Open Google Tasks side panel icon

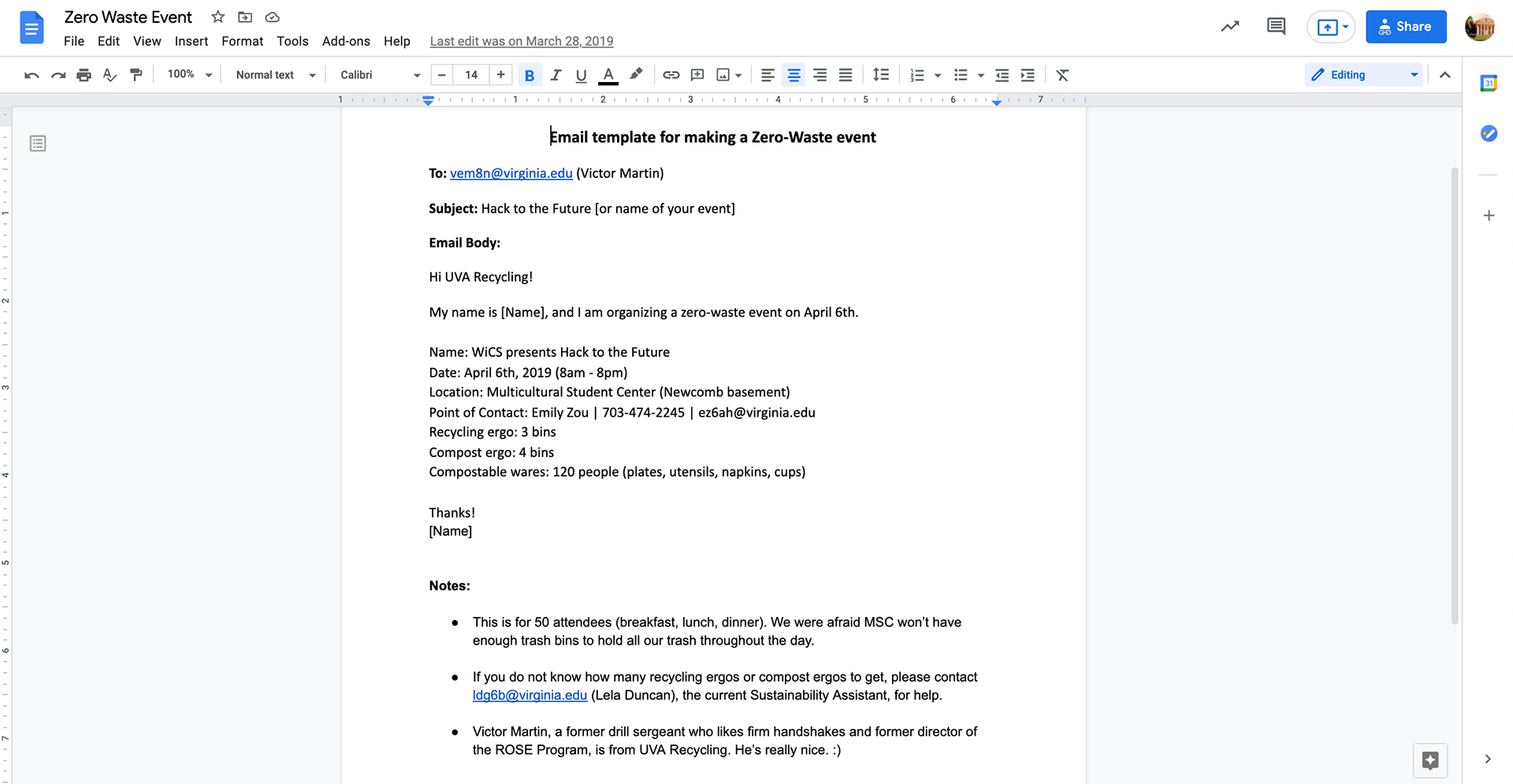click(x=1489, y=133)
